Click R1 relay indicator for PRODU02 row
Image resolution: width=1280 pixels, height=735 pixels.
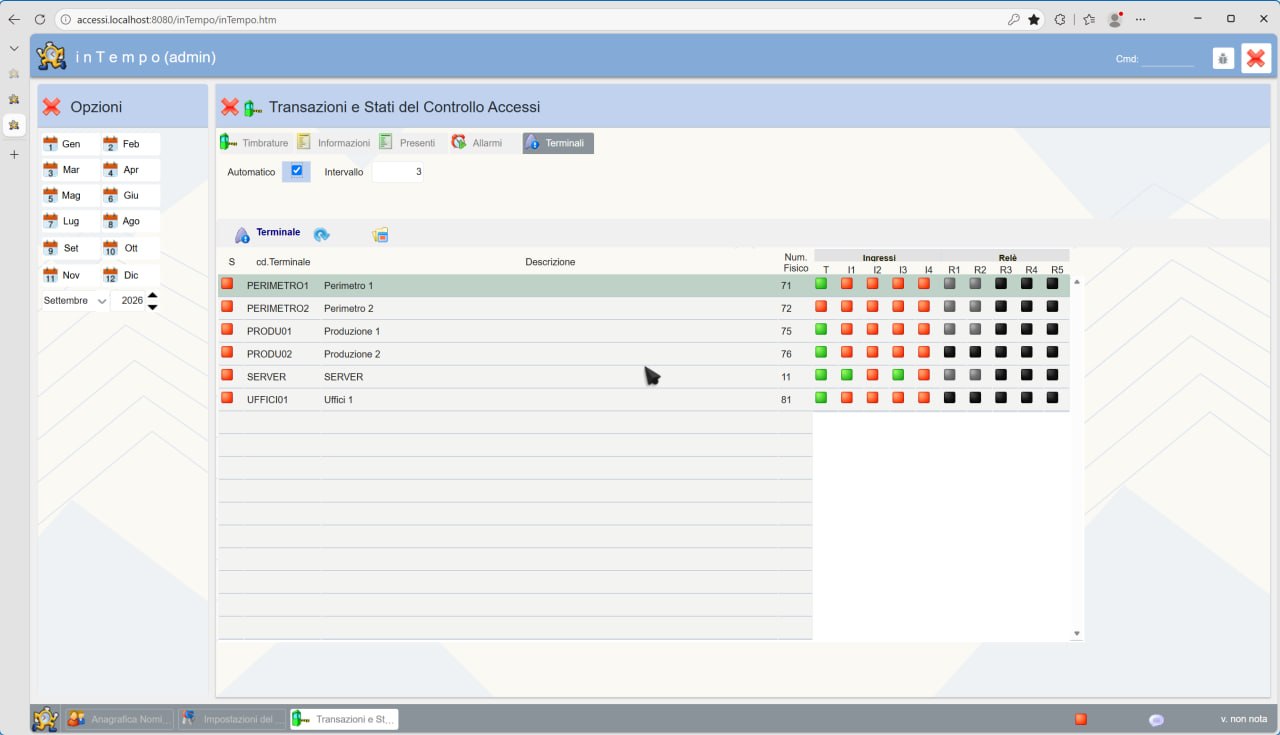coord(950,352)
